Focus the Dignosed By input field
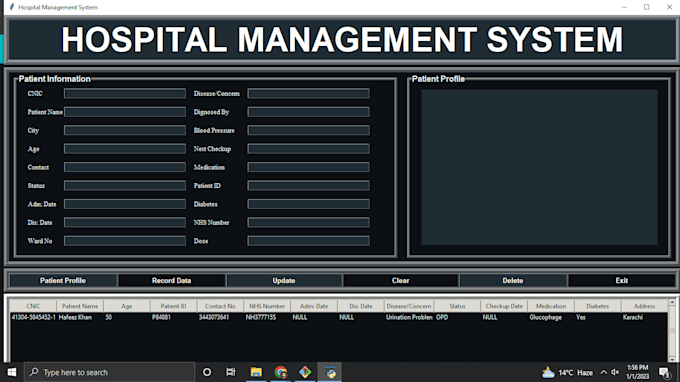The width and height of the screenshot is (680, 382). pyautogui.click(x=308, y=112)
